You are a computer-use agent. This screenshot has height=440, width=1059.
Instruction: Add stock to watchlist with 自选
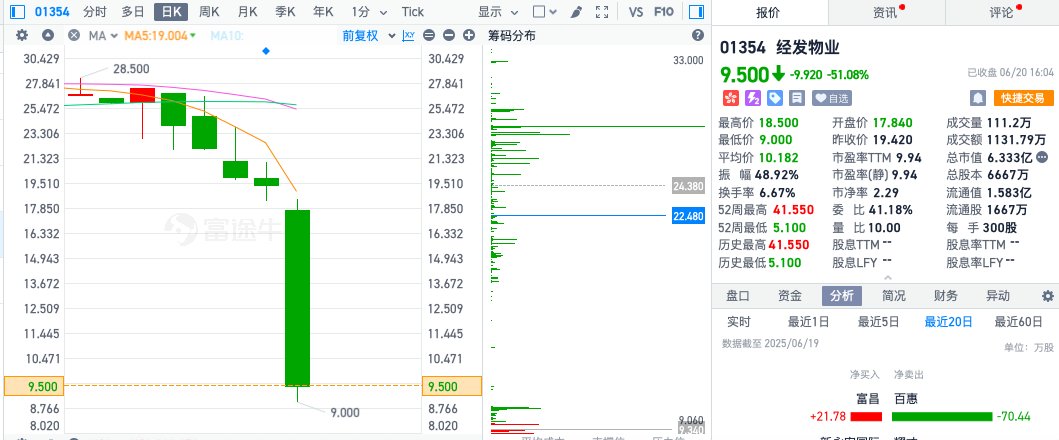coord(832,98)
